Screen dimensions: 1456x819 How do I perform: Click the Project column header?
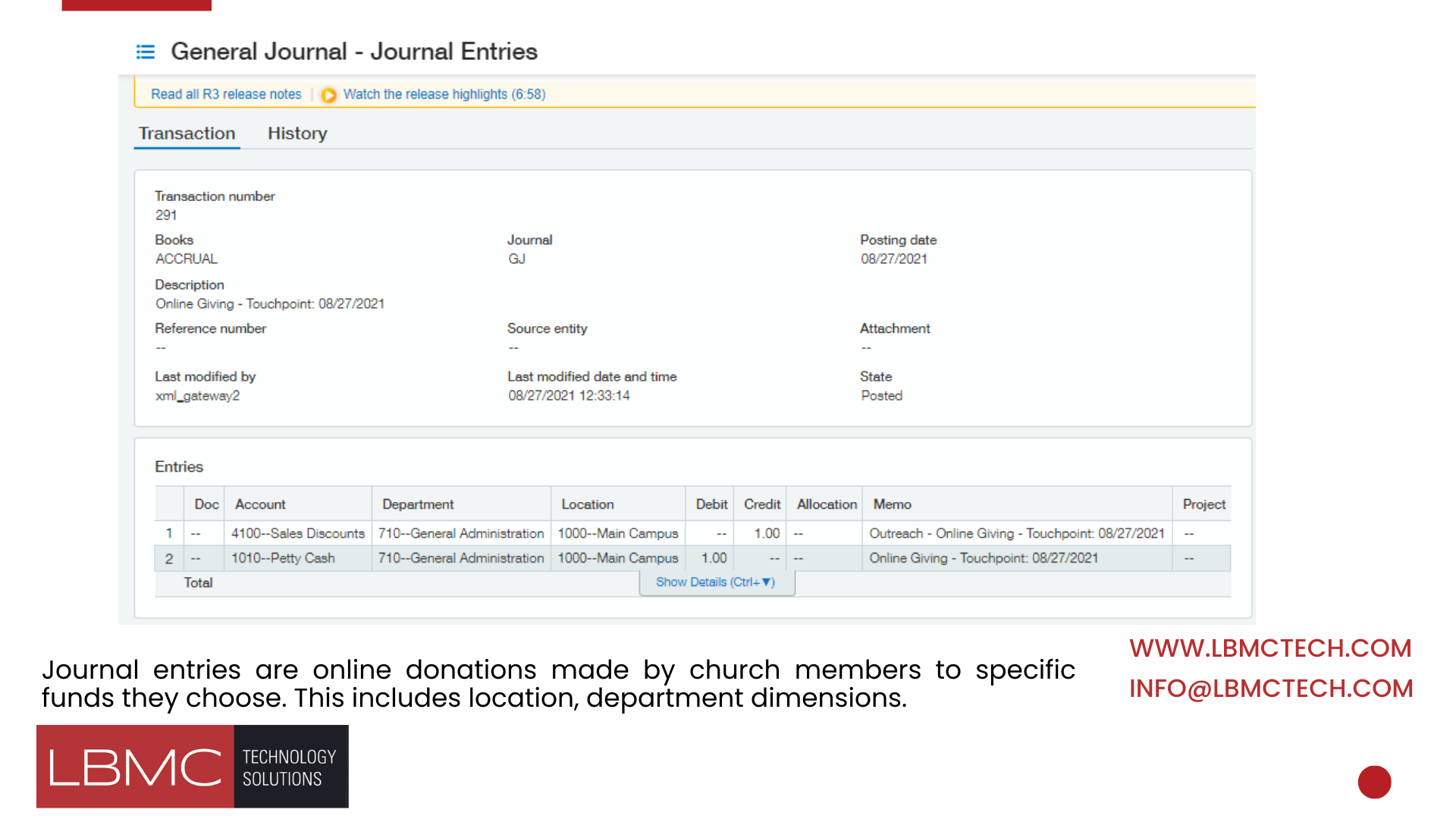(x=1203, y=504)
